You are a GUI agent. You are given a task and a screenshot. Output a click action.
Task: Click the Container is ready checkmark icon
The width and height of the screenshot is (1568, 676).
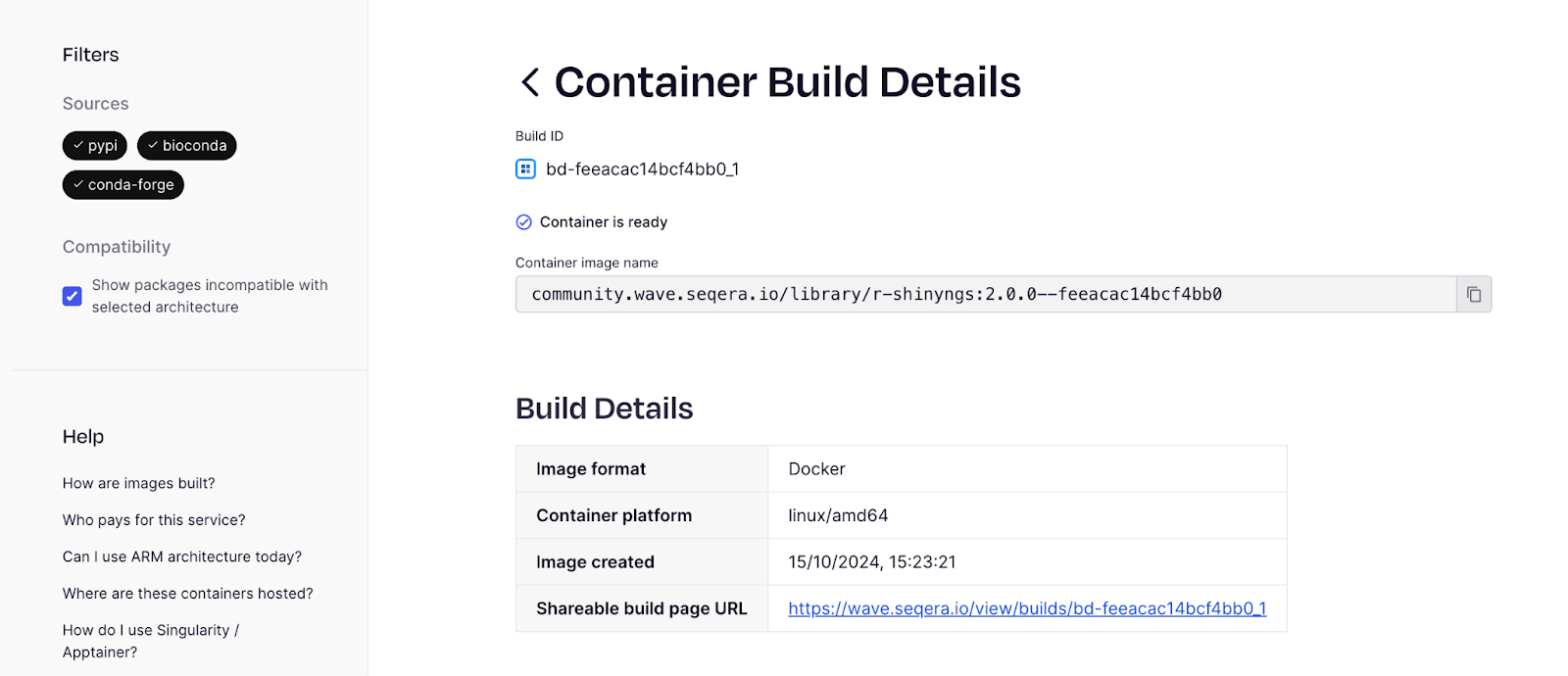(x=524, y=222)
